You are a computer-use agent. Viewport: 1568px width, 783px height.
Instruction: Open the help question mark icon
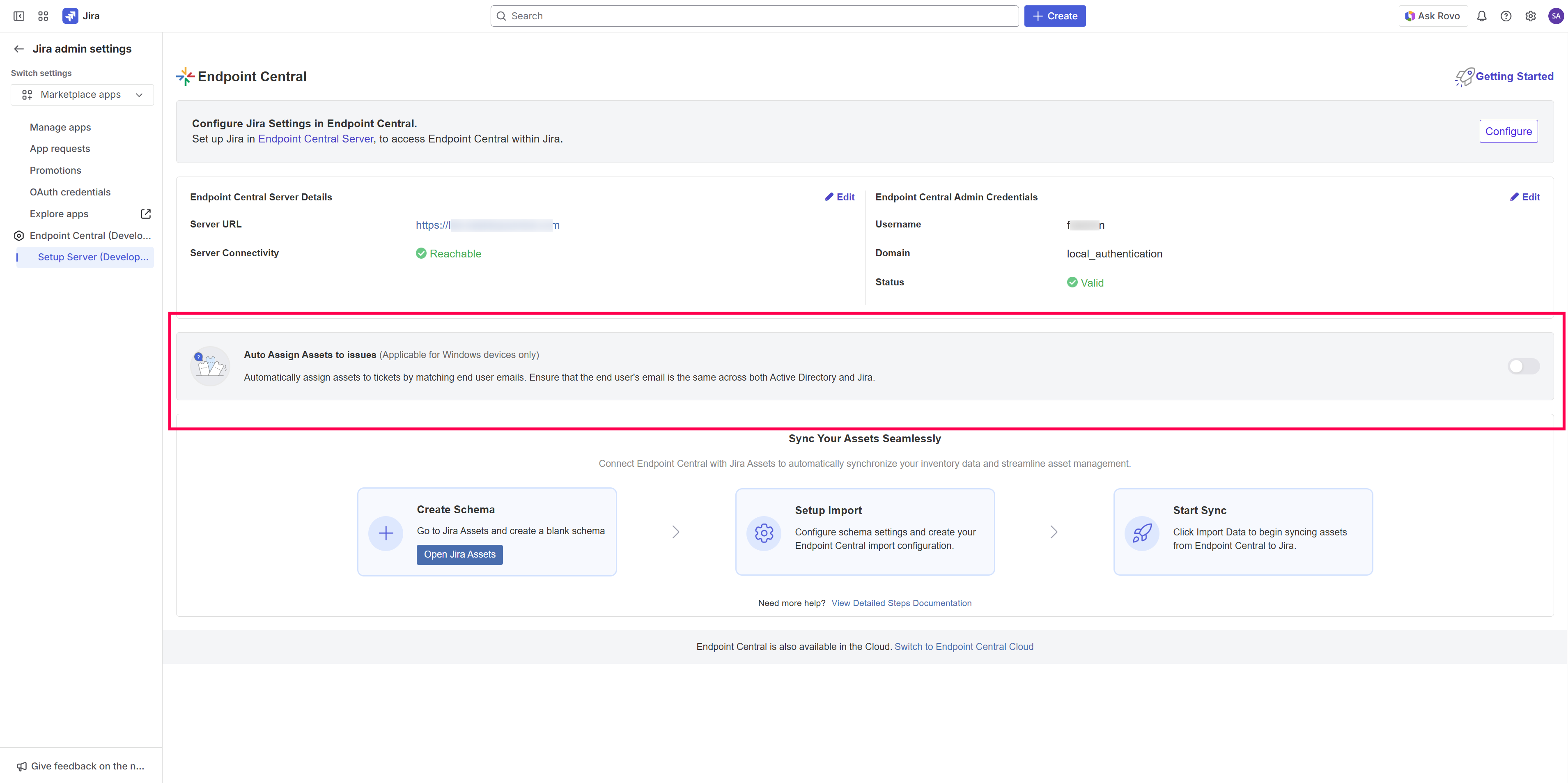(1506, 16)
